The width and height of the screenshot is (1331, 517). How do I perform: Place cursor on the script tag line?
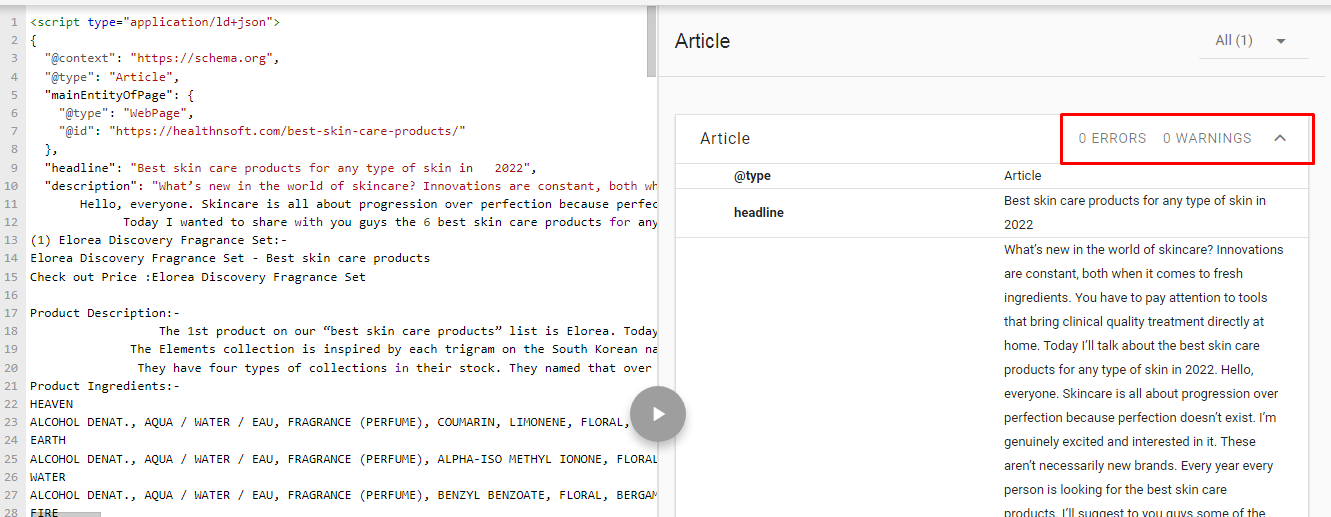coord(155,21)
